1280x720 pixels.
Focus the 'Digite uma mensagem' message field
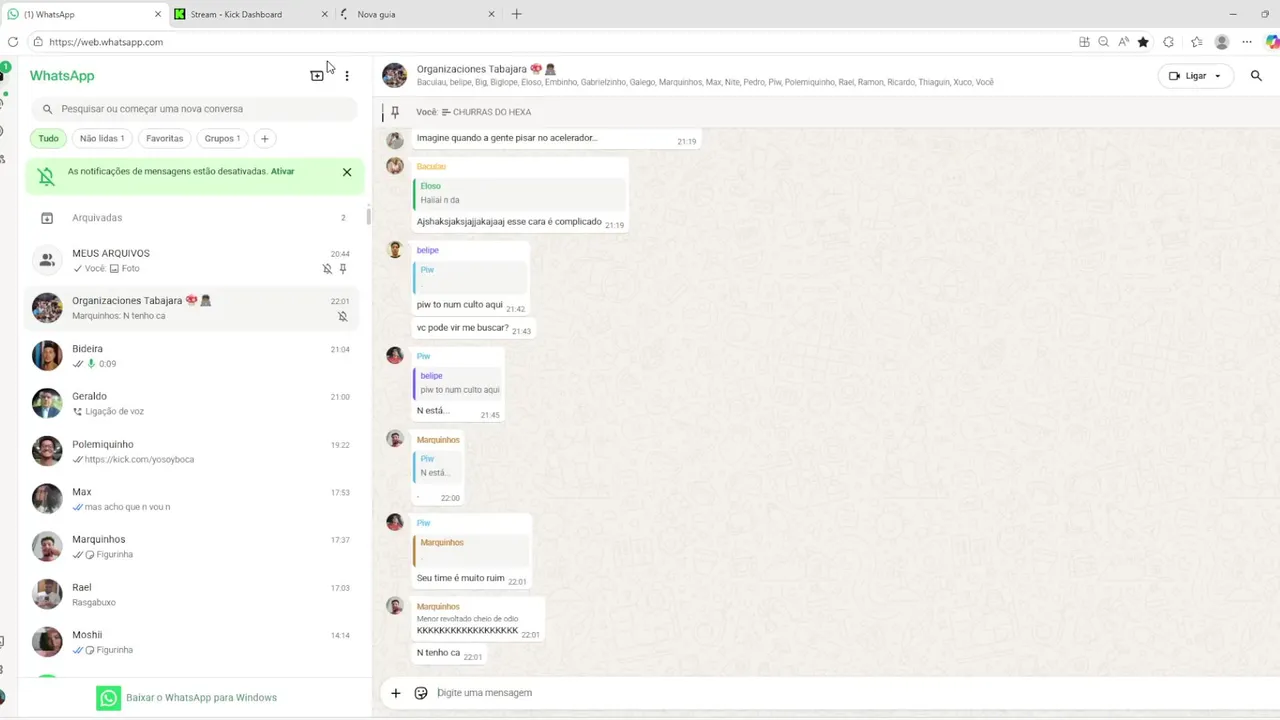[x=850, y=693]
